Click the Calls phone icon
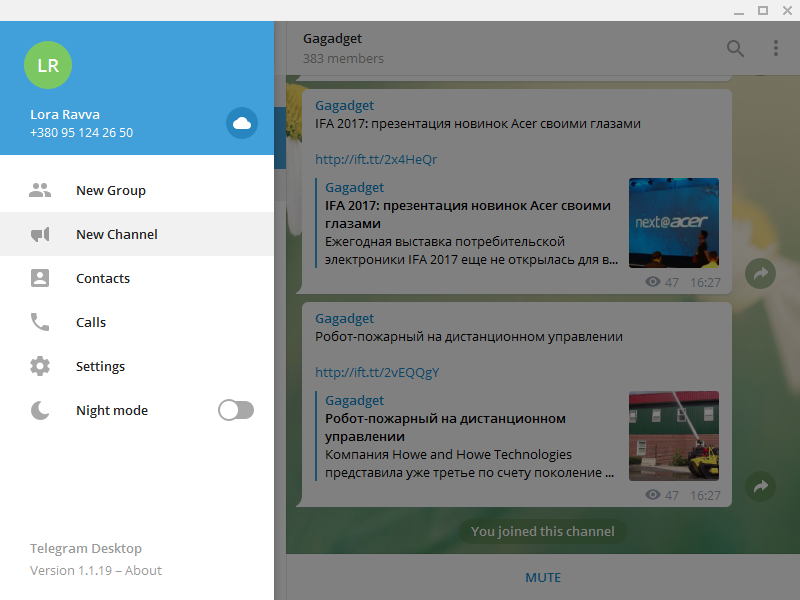 40,322
